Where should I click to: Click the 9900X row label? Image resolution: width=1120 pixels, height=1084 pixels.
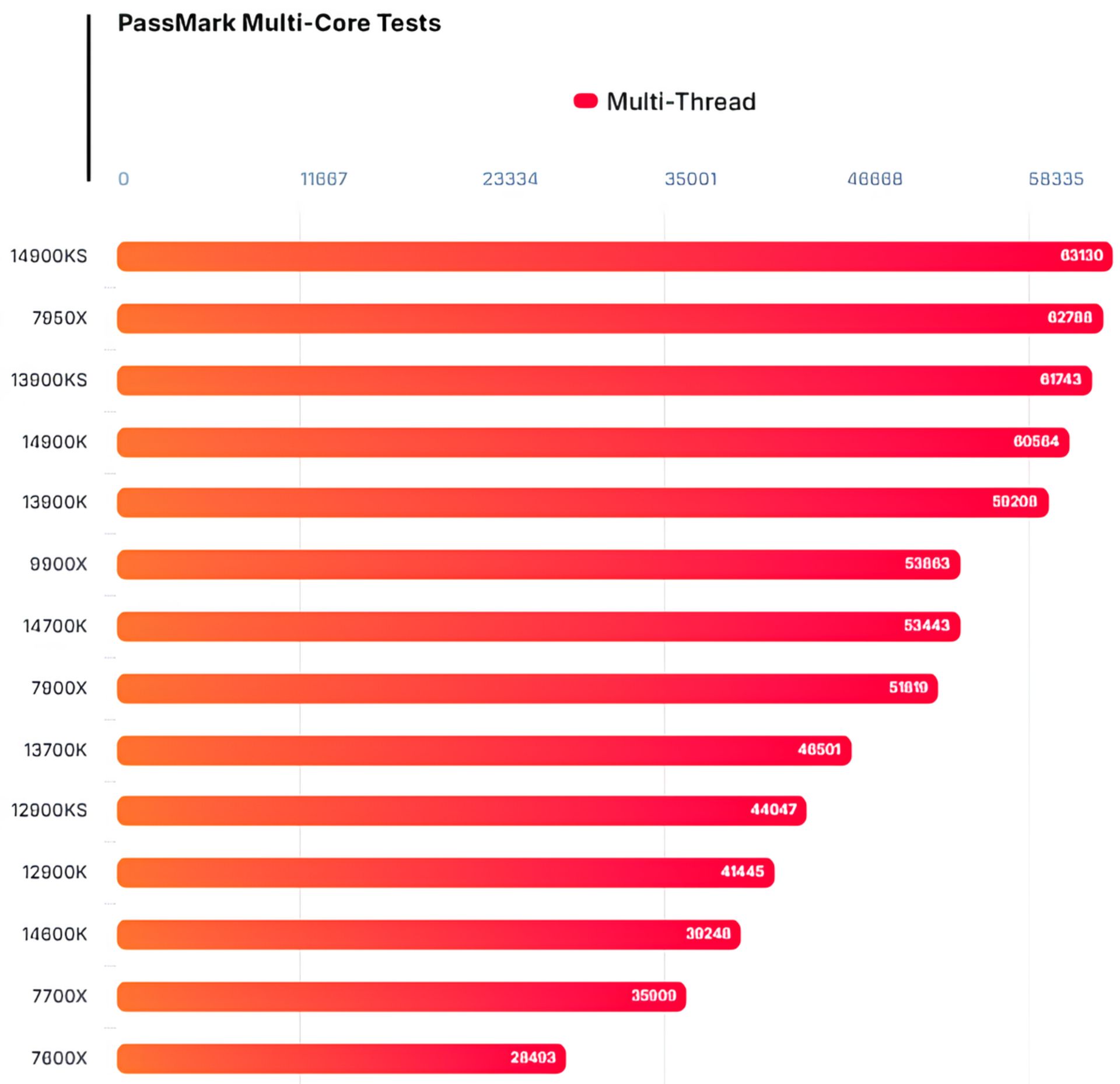pos(58,564)
